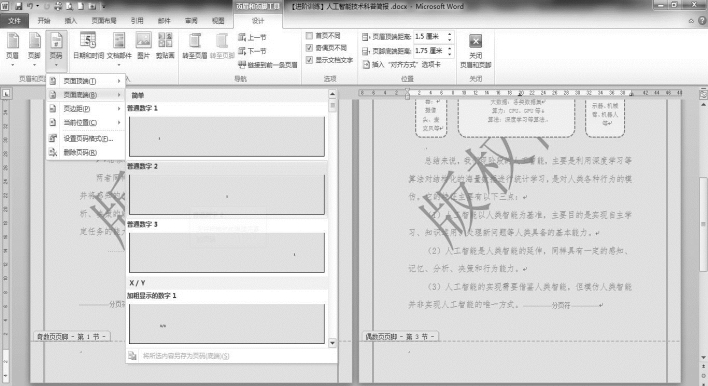
Task: Open the 日期和时间 date and time tool
Action: 88,46
